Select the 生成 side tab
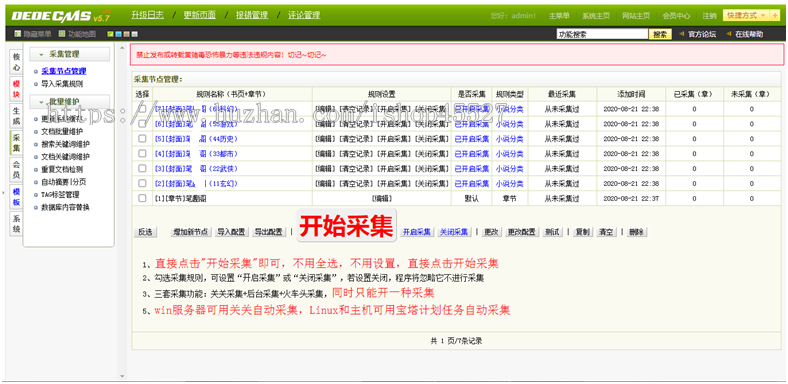The image size is (788, 384). pyautogui.click(x=16, y=116)
